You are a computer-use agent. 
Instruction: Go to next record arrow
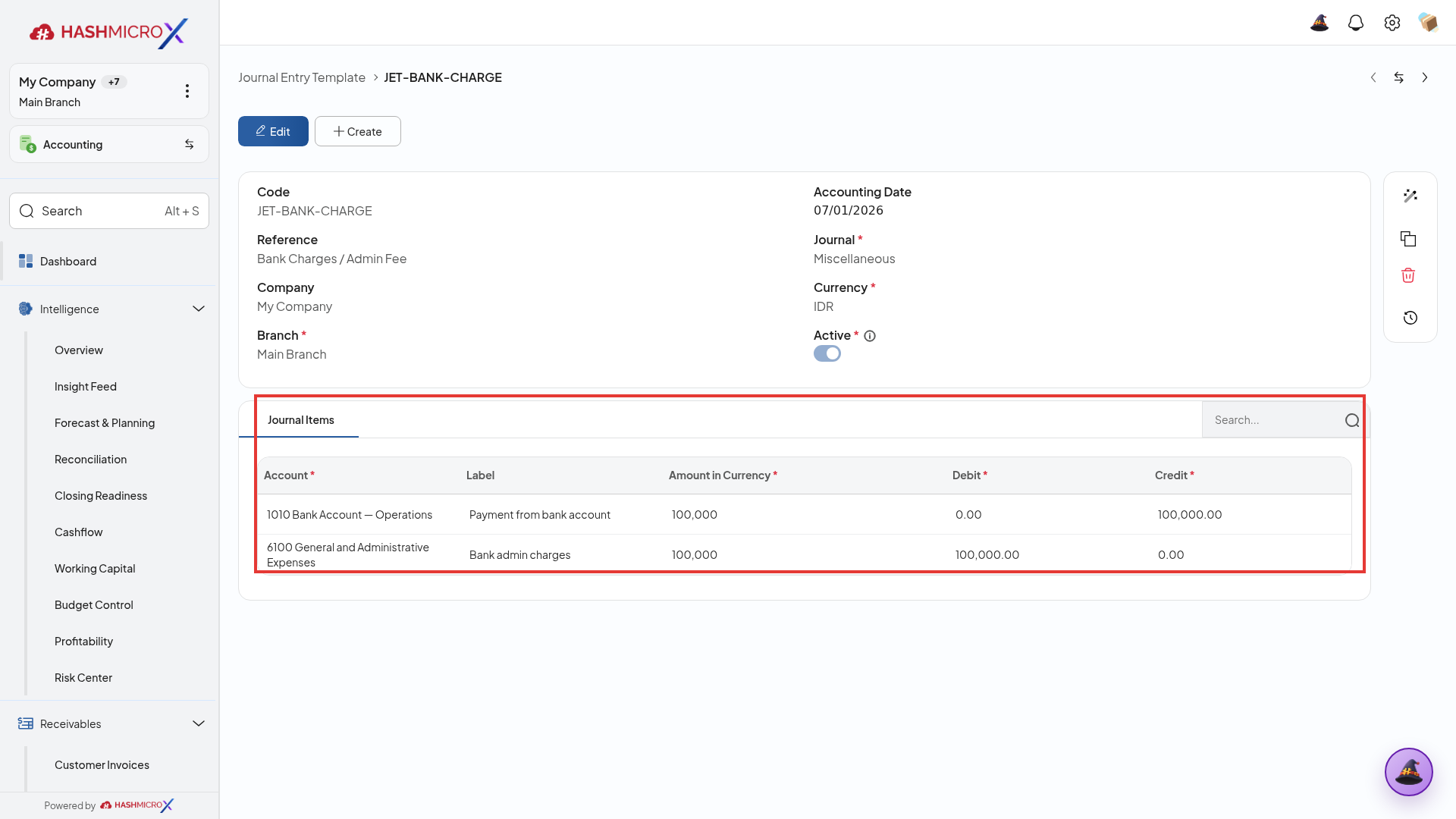click(1425, 77)
